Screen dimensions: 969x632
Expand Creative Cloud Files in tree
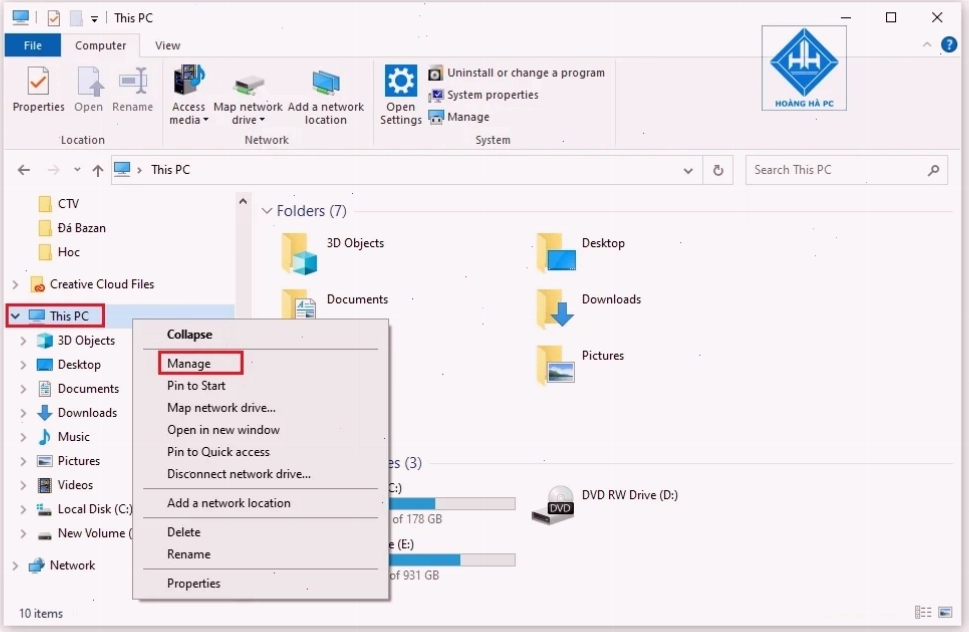point(15,284)
